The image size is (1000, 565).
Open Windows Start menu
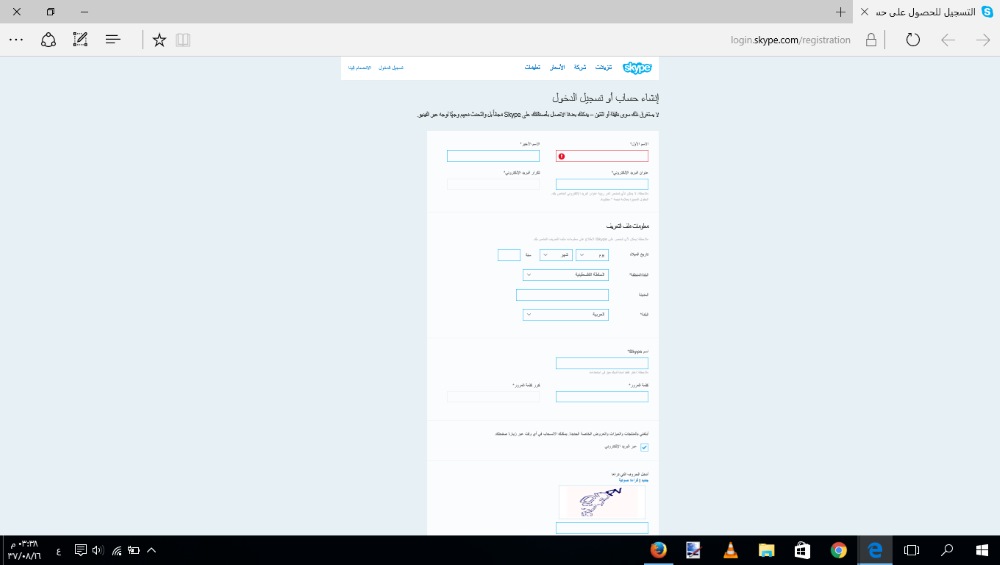point(982,550)
